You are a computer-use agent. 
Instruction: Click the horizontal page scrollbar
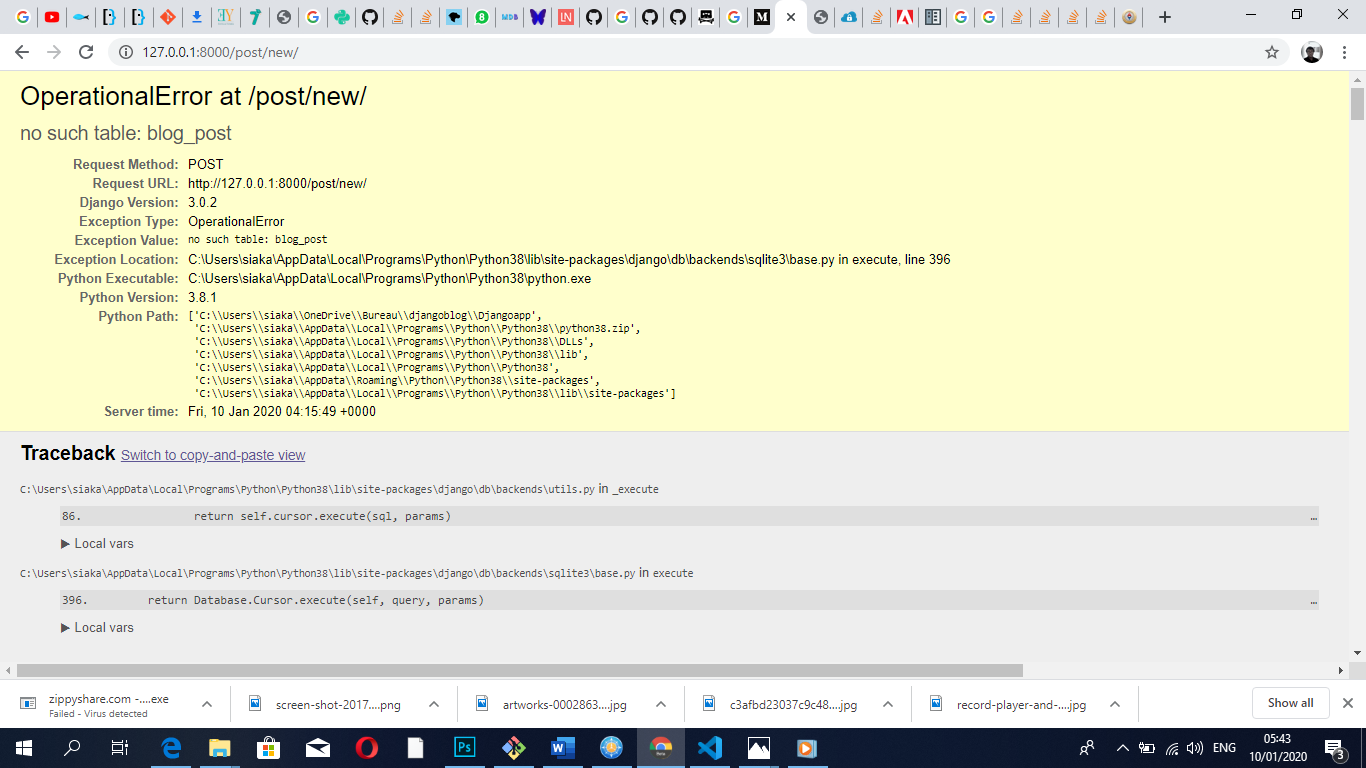[520, 670]
